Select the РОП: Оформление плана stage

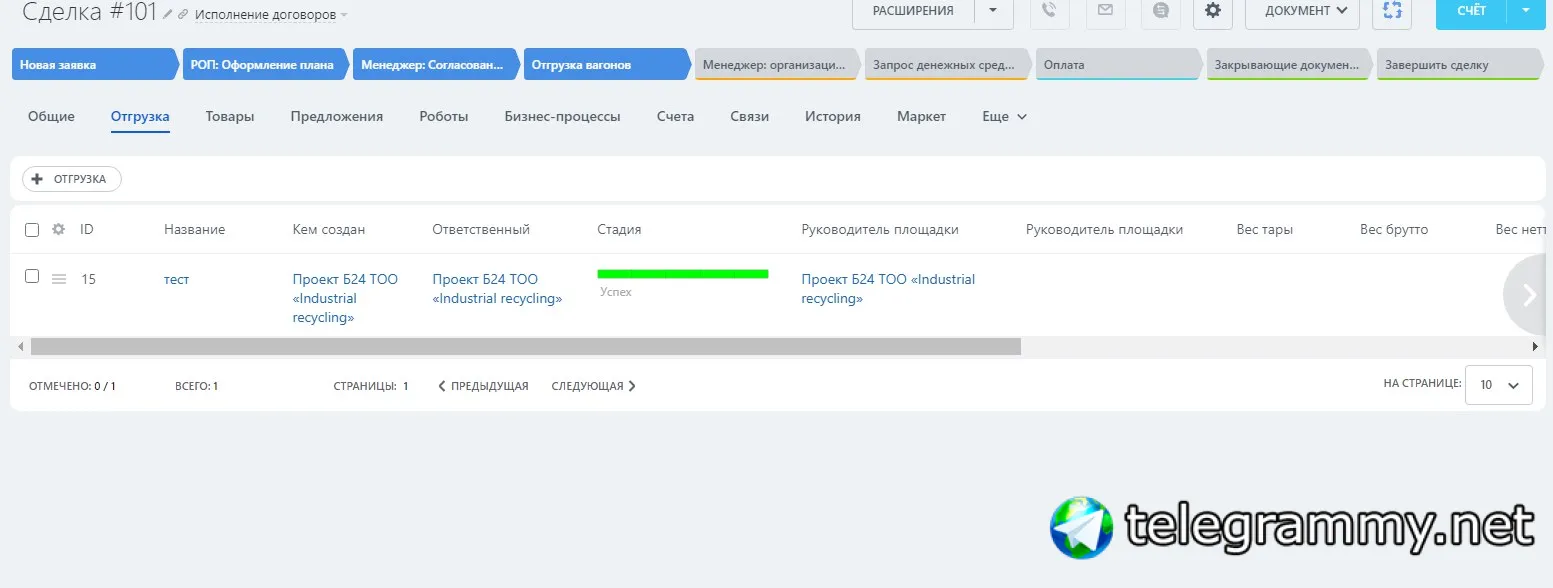coord(265,64)
